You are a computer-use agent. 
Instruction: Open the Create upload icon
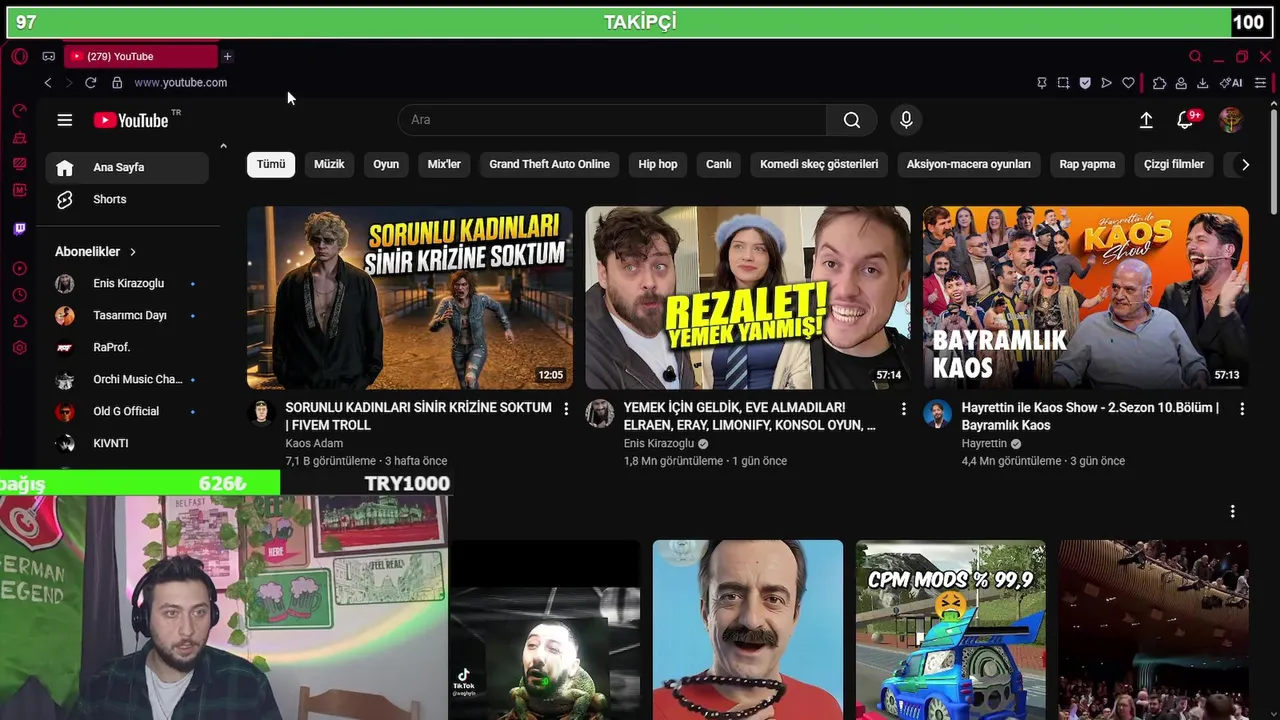[1146, 120]
